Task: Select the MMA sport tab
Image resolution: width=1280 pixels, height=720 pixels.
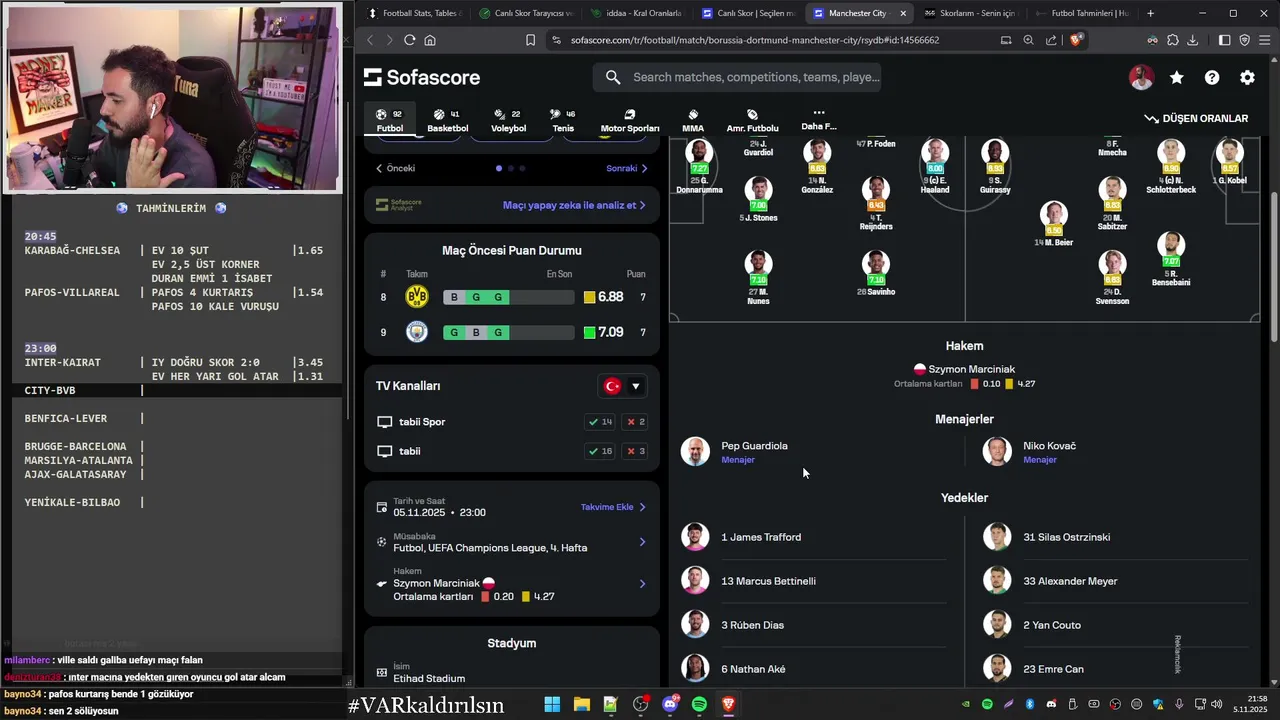Action: [x=693, y=120]
